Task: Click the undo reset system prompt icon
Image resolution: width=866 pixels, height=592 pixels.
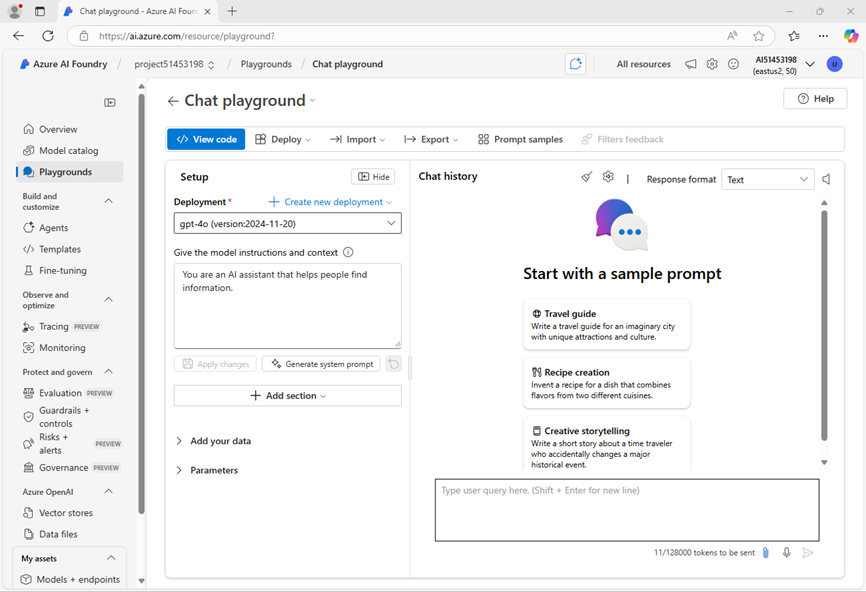Action: [393, 364]
